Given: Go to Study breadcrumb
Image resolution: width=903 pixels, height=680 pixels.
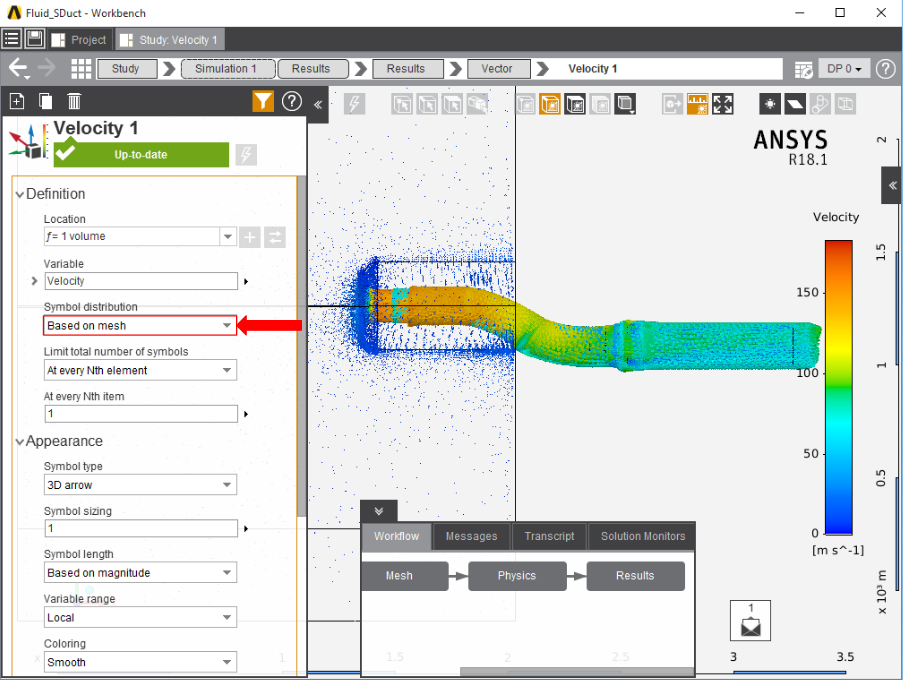Looking at the screenshot, I should tap(127, 69).
